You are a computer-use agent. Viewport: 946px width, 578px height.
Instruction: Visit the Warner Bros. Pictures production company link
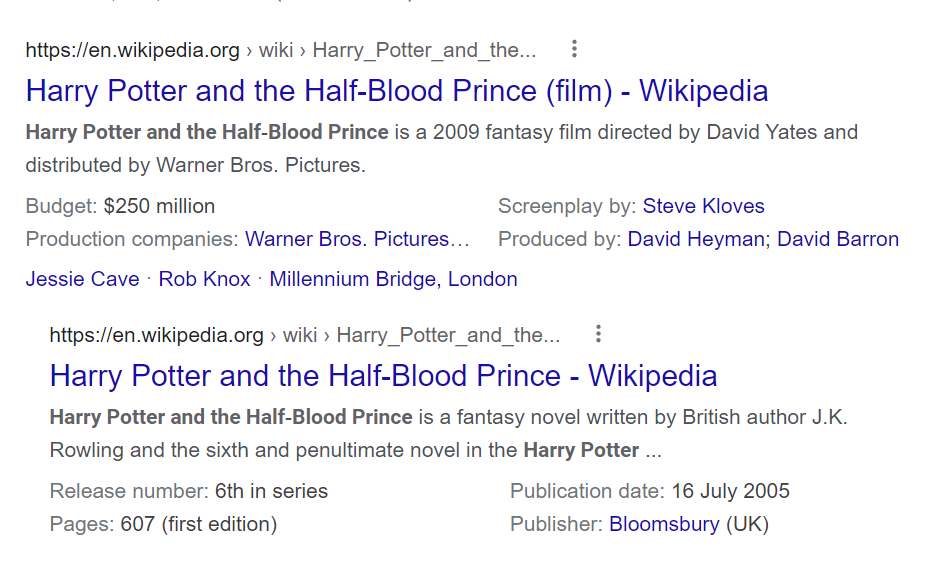click(x=357, y=239)
